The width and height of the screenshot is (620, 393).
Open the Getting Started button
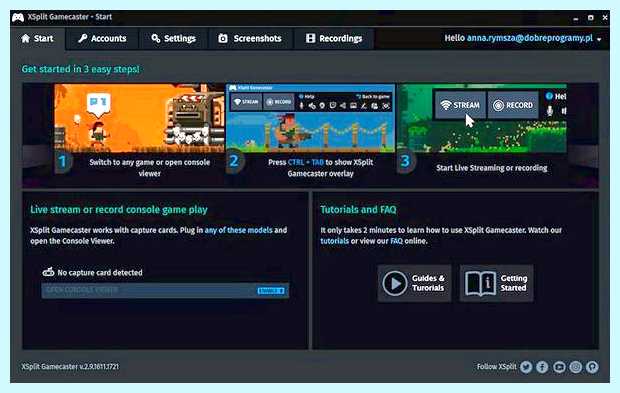click(x=497, y=283)
